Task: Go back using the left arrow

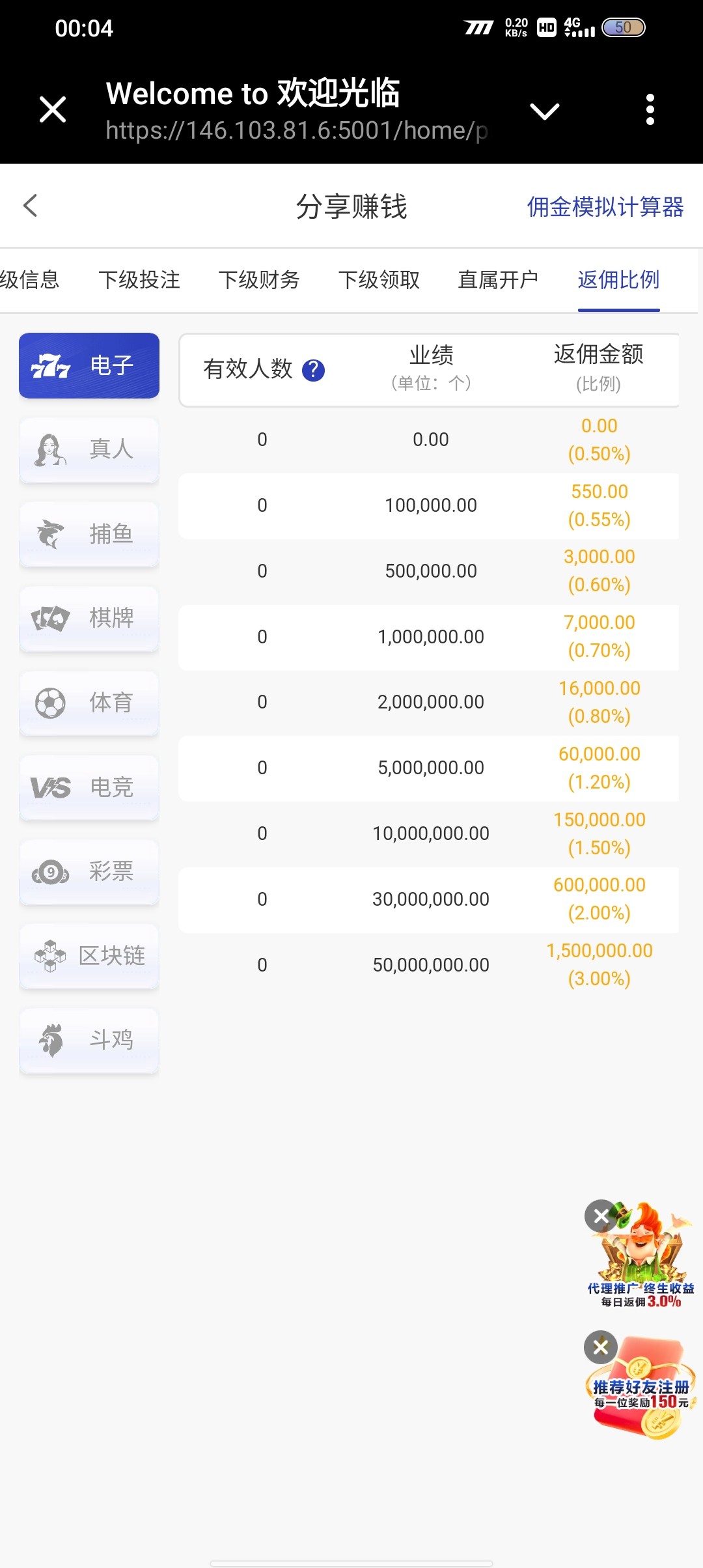Action: click(x=31, y=206)
